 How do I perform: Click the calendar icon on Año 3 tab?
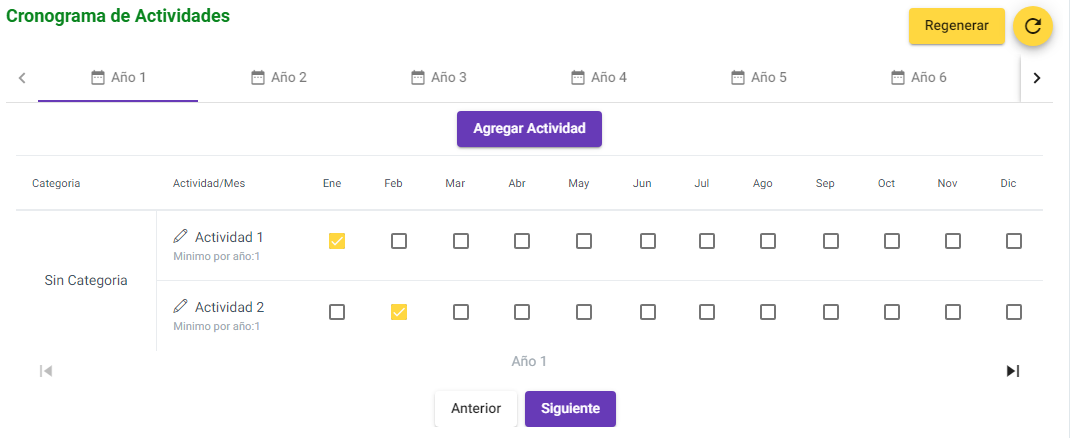pyautogui.click(x=418, y=77)
